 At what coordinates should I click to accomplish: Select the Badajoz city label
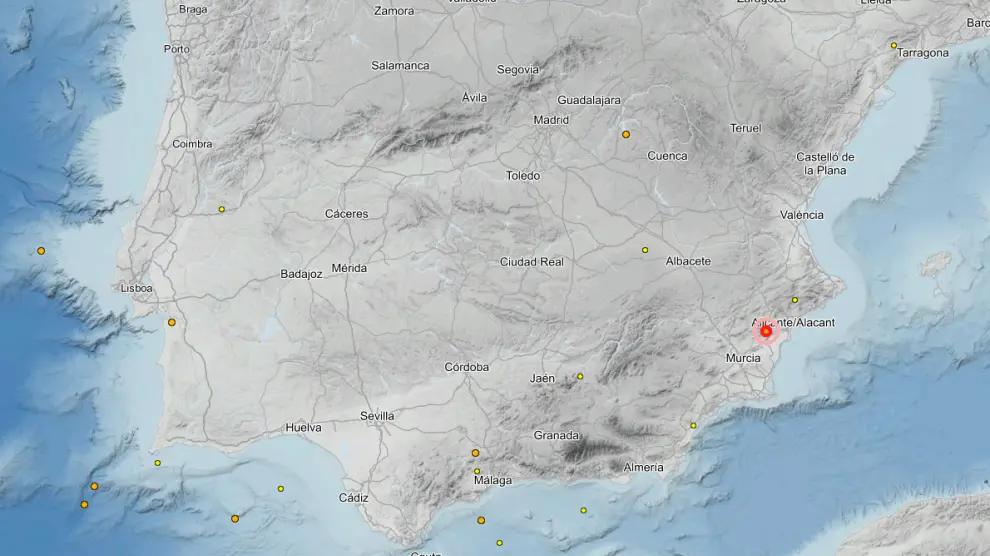301,274
